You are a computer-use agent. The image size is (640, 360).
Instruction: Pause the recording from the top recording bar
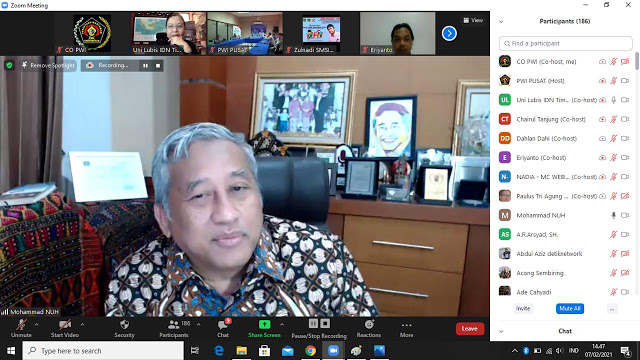[x=145, y=65]
